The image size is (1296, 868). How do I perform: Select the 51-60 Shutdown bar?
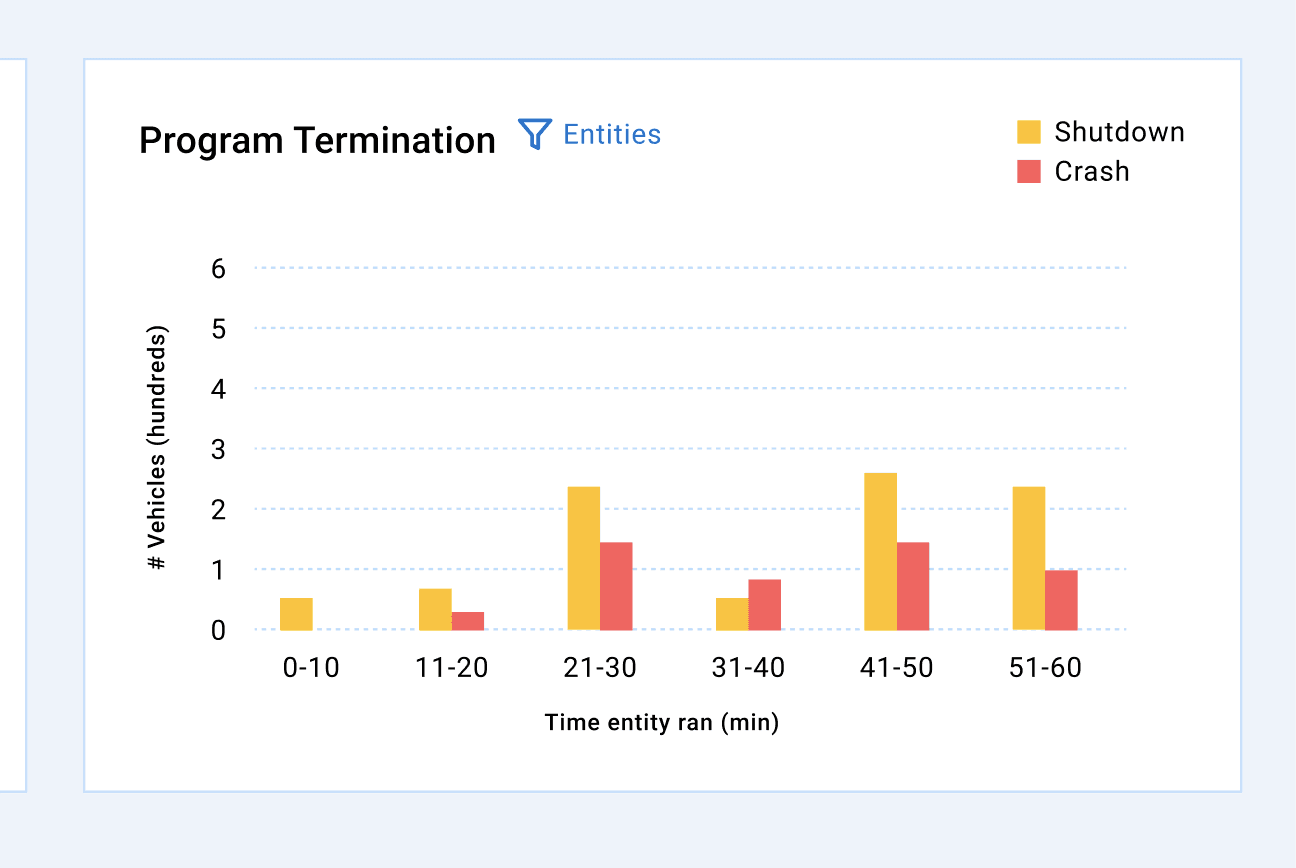tap(1029, 558)
